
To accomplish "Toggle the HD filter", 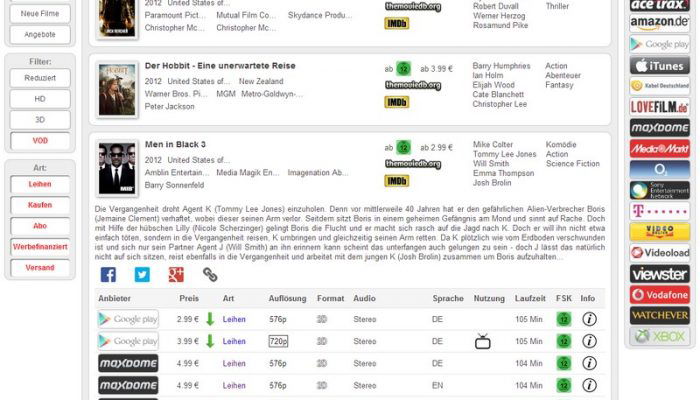I will click(40, 99).
